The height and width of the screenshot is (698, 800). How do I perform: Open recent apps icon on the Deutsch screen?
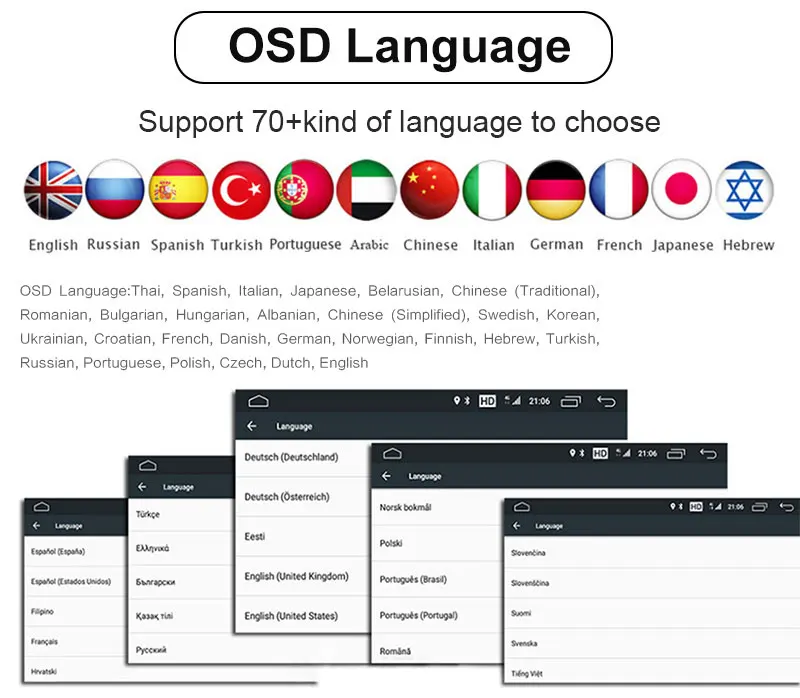pos(571,402)
